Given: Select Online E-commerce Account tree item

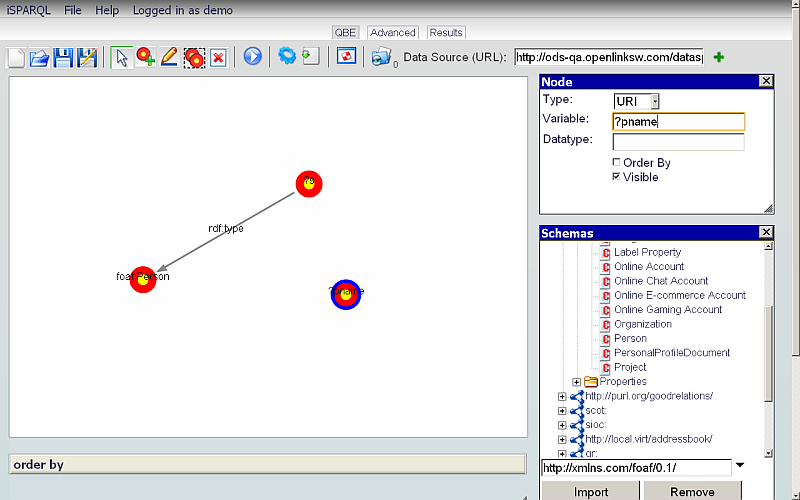Looking at the screenshot, I should (x=680, y=295).
